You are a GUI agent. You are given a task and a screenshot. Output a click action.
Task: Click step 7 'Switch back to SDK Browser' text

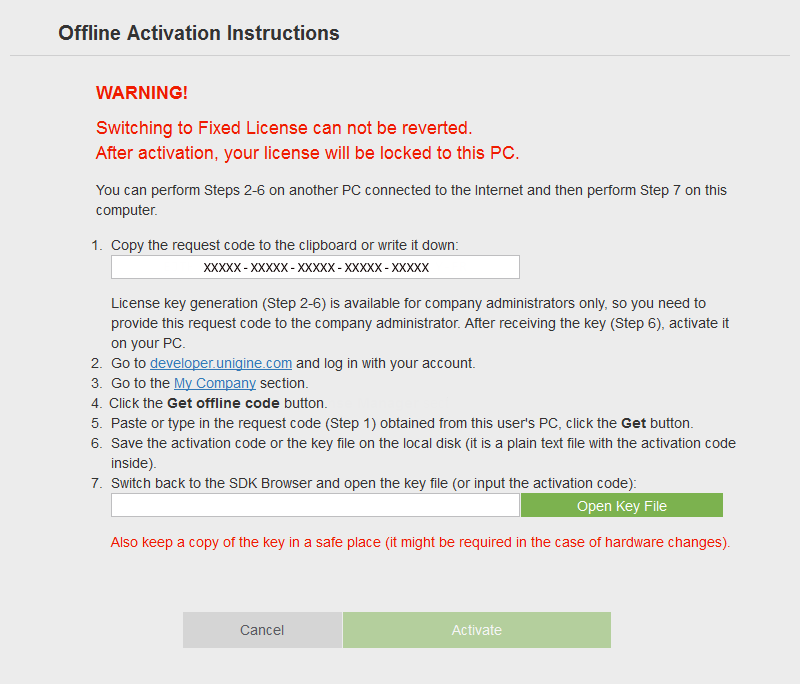373,483
